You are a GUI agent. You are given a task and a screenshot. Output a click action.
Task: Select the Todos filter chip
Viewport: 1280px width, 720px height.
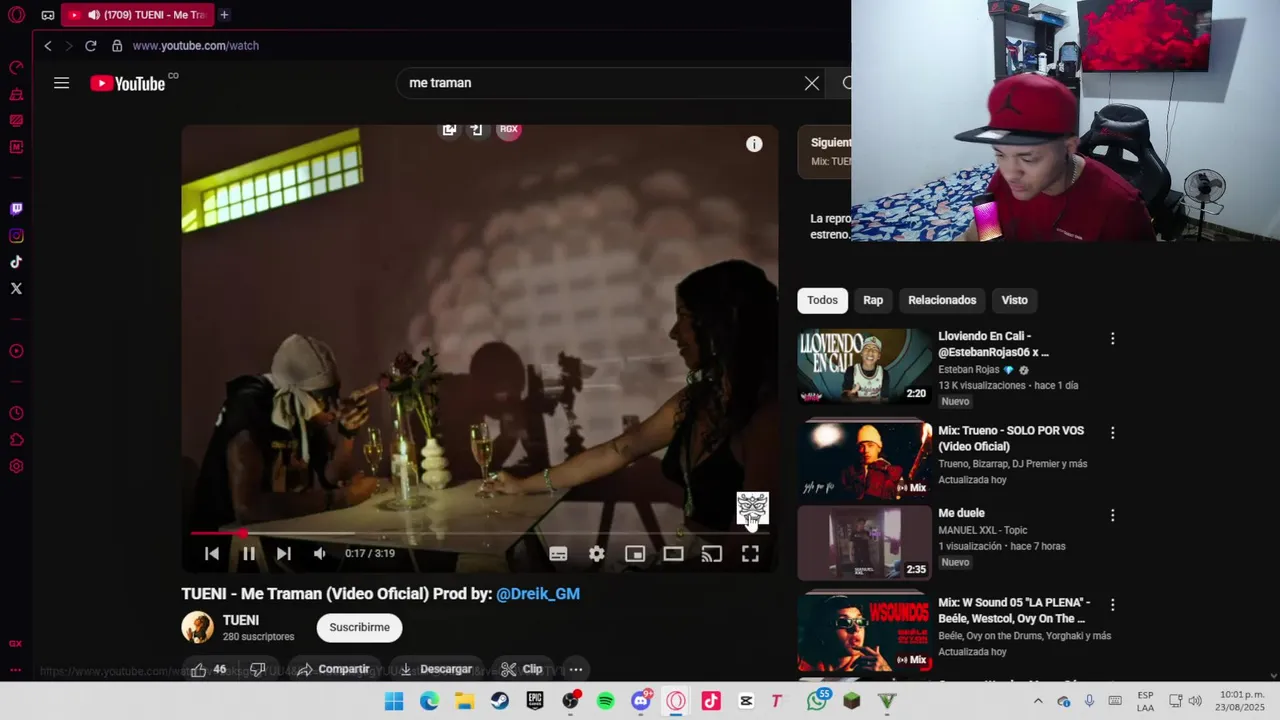822,300
